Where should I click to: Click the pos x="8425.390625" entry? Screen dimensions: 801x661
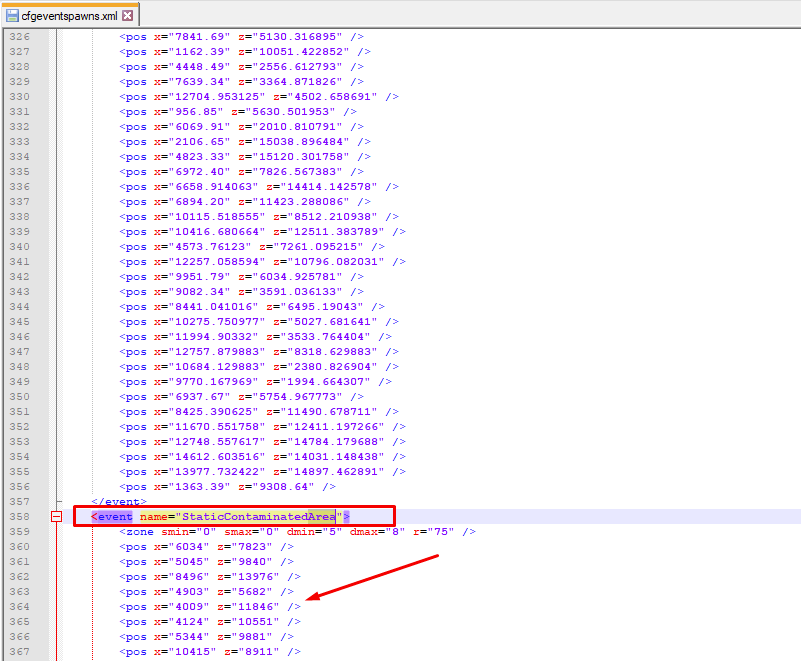259,412
